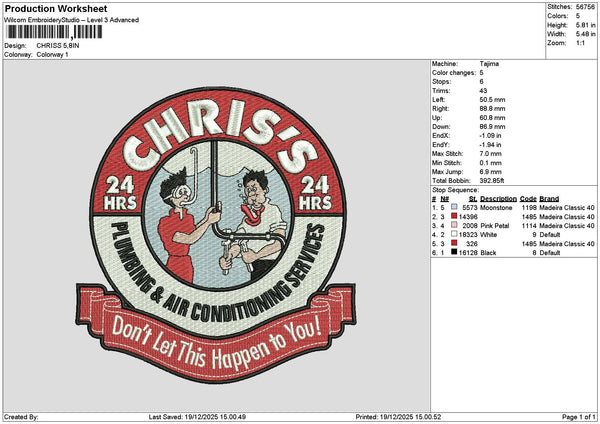Click 'Wilcom EmbroideryStudio – Level 3 Advanced' text
The height and width of the screenshot is (424, 600).
(71, 20)
